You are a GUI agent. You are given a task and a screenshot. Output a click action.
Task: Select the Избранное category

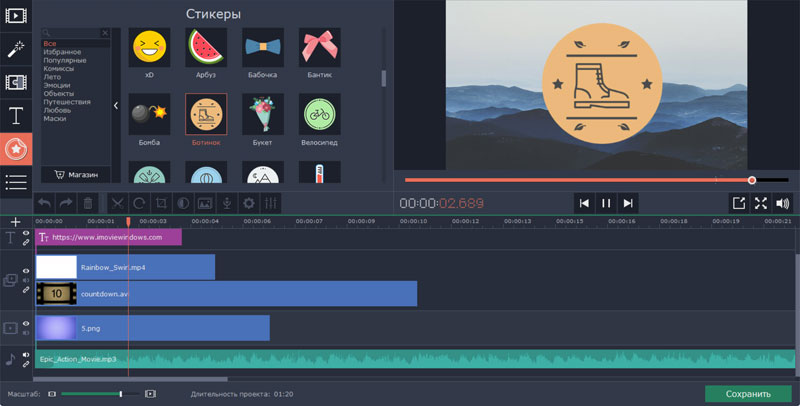[62, 52]
